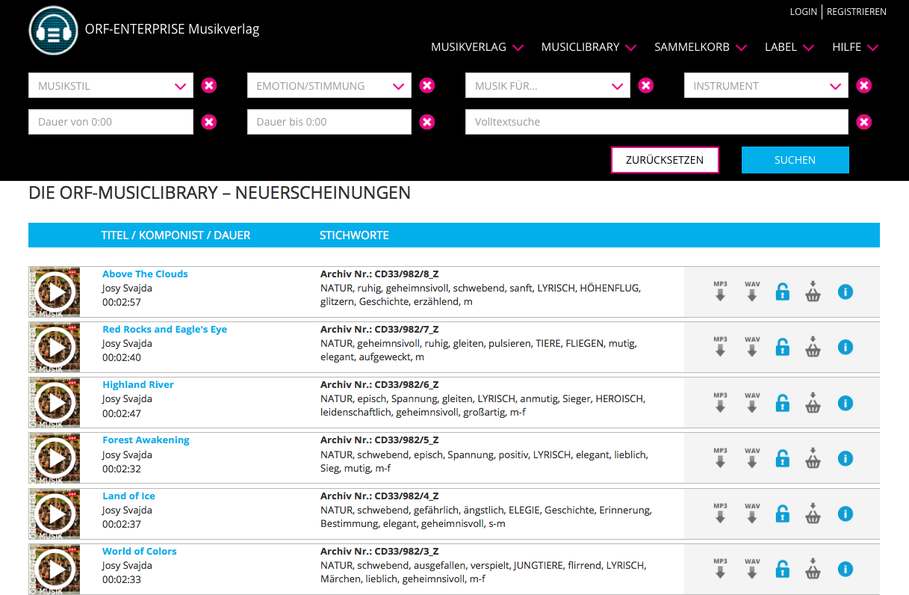The height and width of the screenshot is (595, 909).
Task: Play the track Forest Awakening
Action: 55,458
